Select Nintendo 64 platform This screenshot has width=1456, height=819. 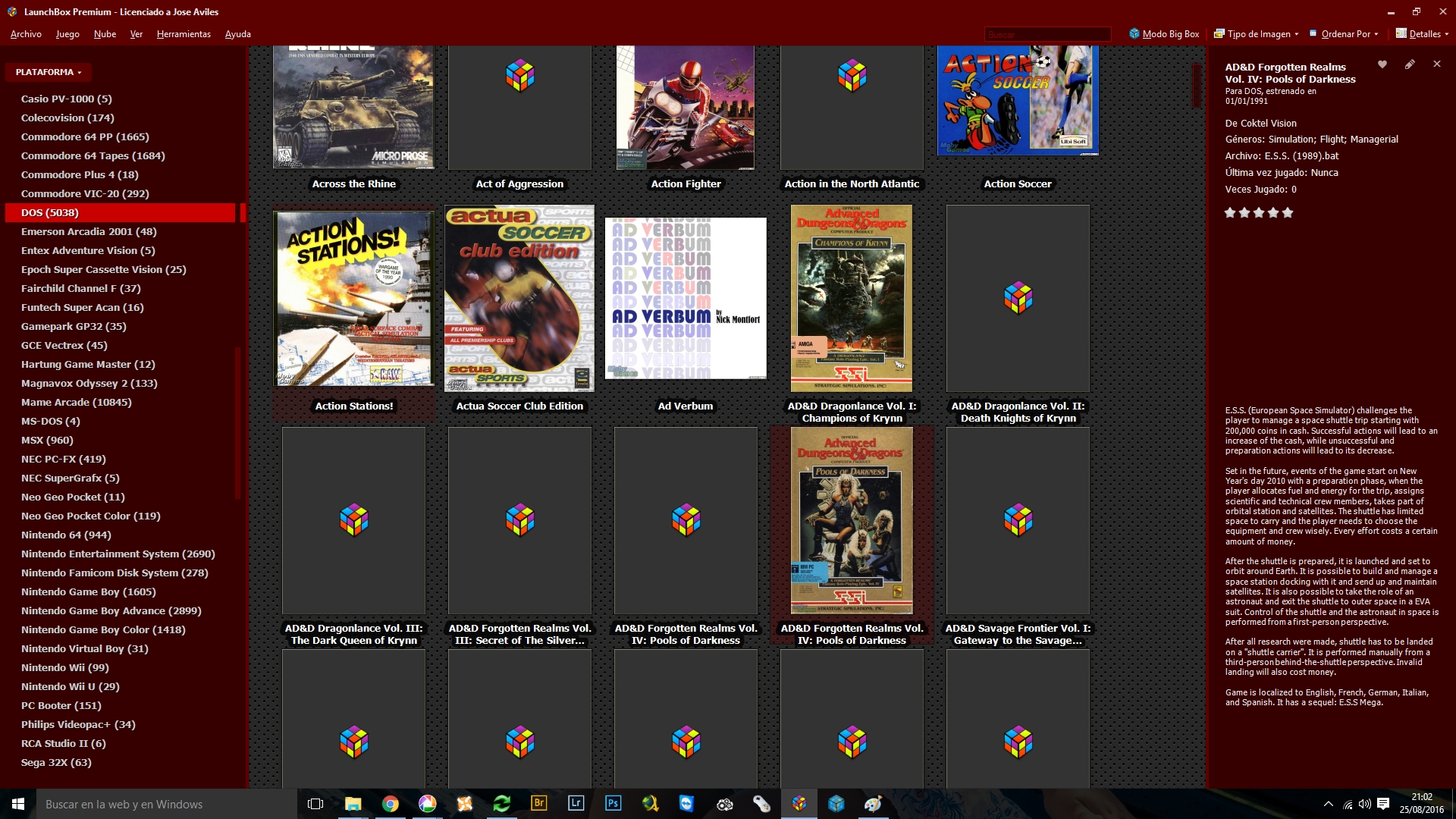click(66, 535)
